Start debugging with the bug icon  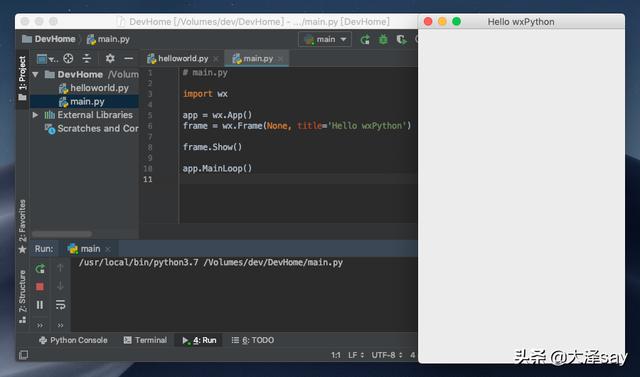pos(383,40)
